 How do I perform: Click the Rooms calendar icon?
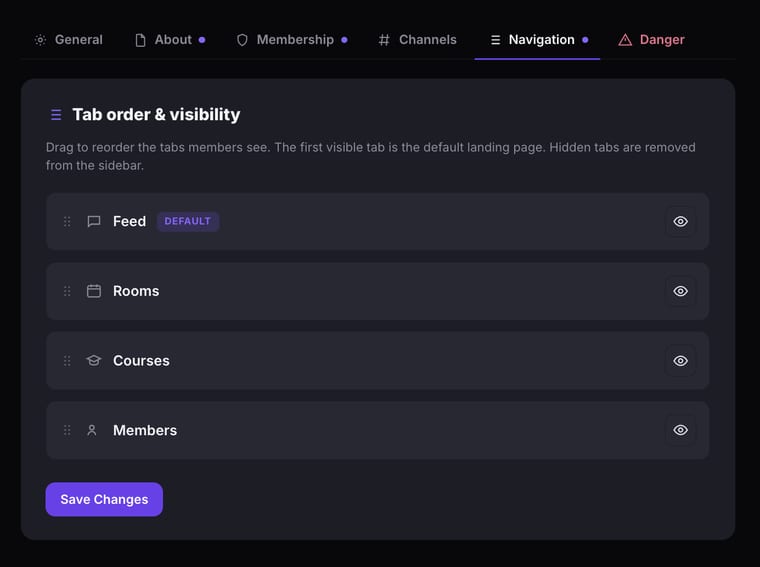[94, 291]
